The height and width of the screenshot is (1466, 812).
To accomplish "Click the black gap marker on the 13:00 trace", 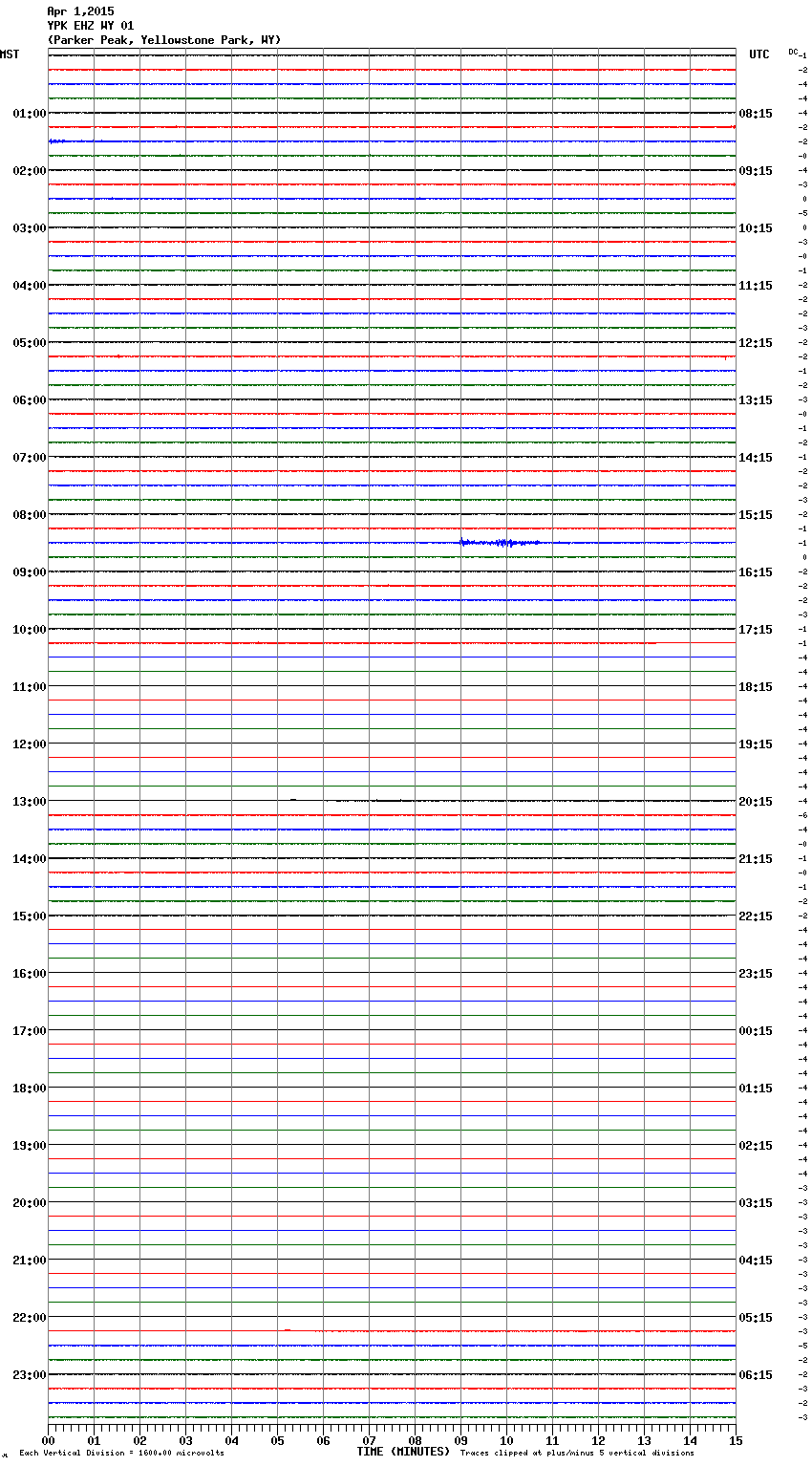I will 293,799.
